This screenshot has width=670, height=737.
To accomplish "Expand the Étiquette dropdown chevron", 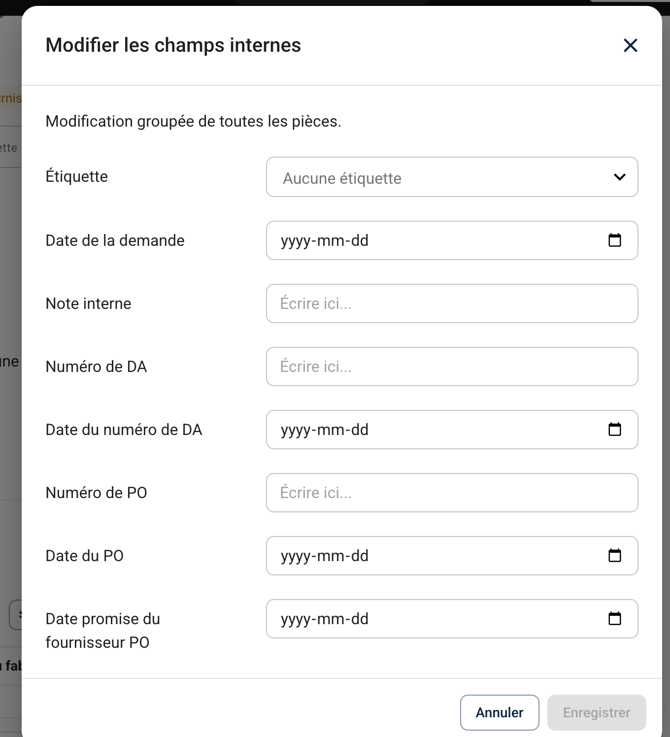I will tap(619, 177).
